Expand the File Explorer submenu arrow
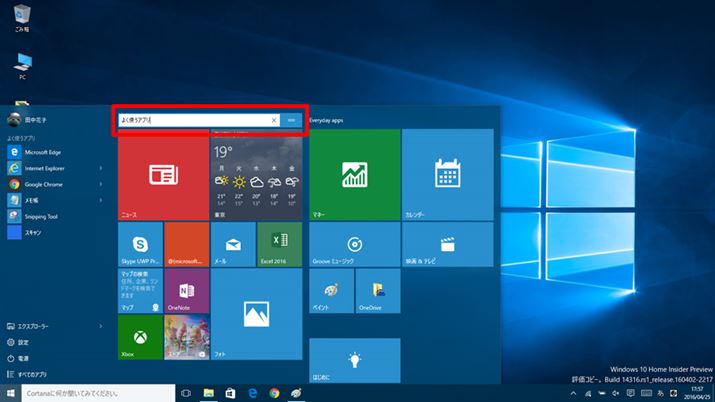The image size is (715, 402). (101, 326)
